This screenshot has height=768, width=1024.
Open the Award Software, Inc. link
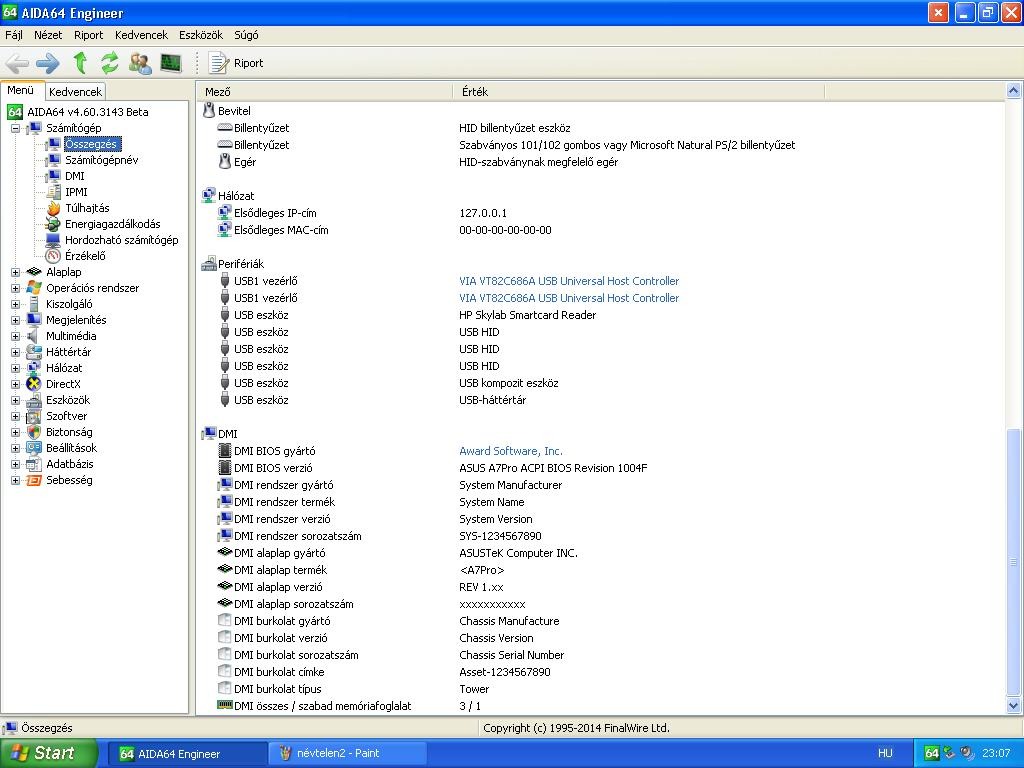[x=511, y=451]
